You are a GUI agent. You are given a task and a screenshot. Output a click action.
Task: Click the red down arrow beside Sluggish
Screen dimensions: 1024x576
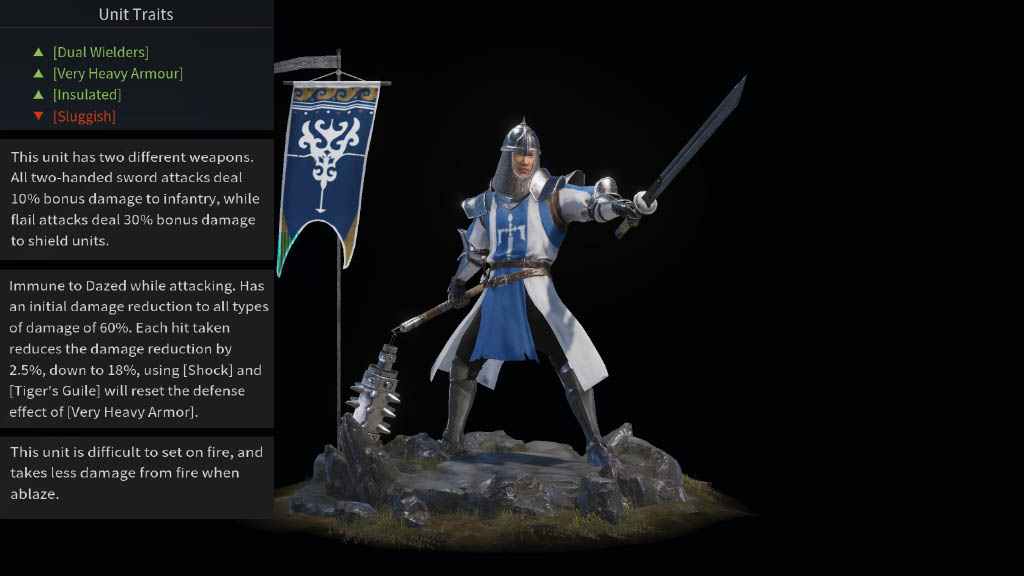(x=39, y=116)
